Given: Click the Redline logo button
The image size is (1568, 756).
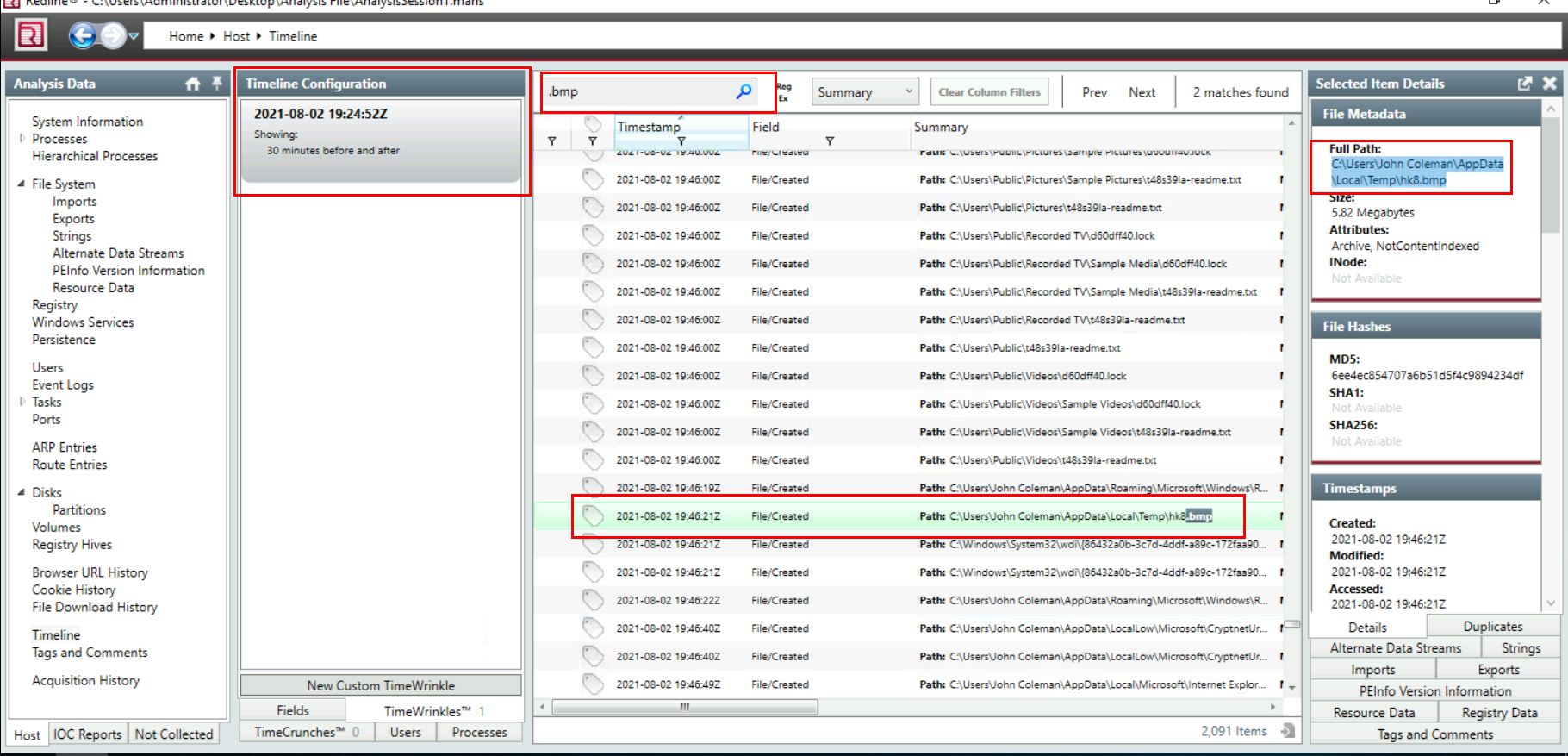Looking at the screenshot, I should point(31,35).
